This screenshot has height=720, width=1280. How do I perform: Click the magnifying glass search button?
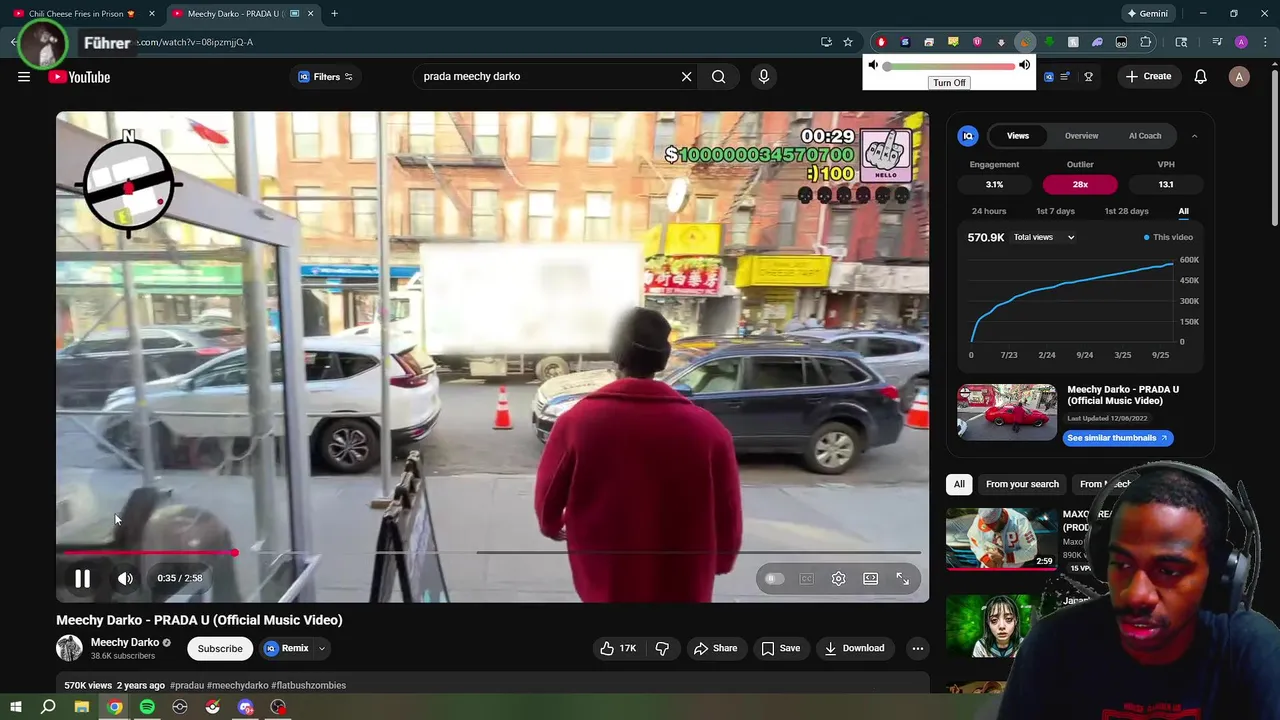[x=718, y=76]
